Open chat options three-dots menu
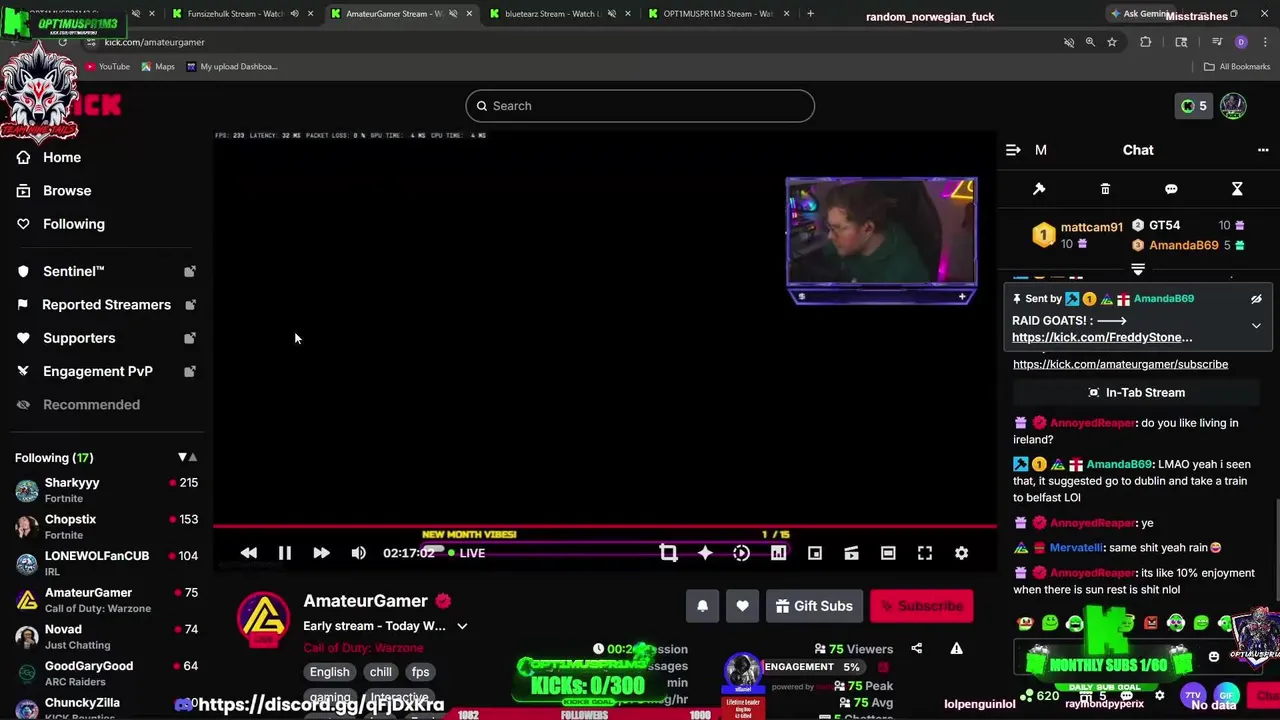This screenshot has width=1280, height=720. (1263, 150)
